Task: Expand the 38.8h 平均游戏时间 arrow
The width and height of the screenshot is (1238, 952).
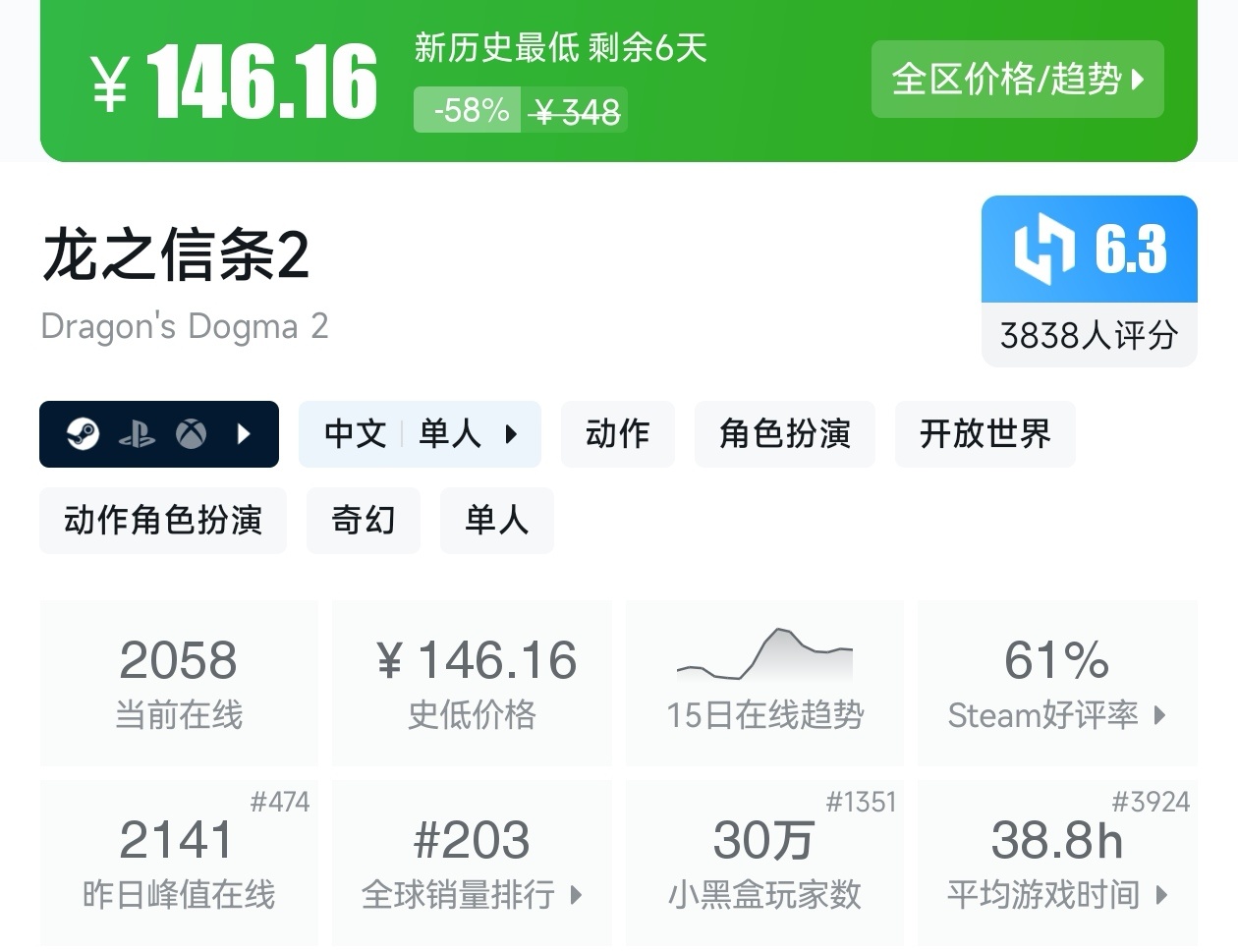Action: pos(1162,895)
